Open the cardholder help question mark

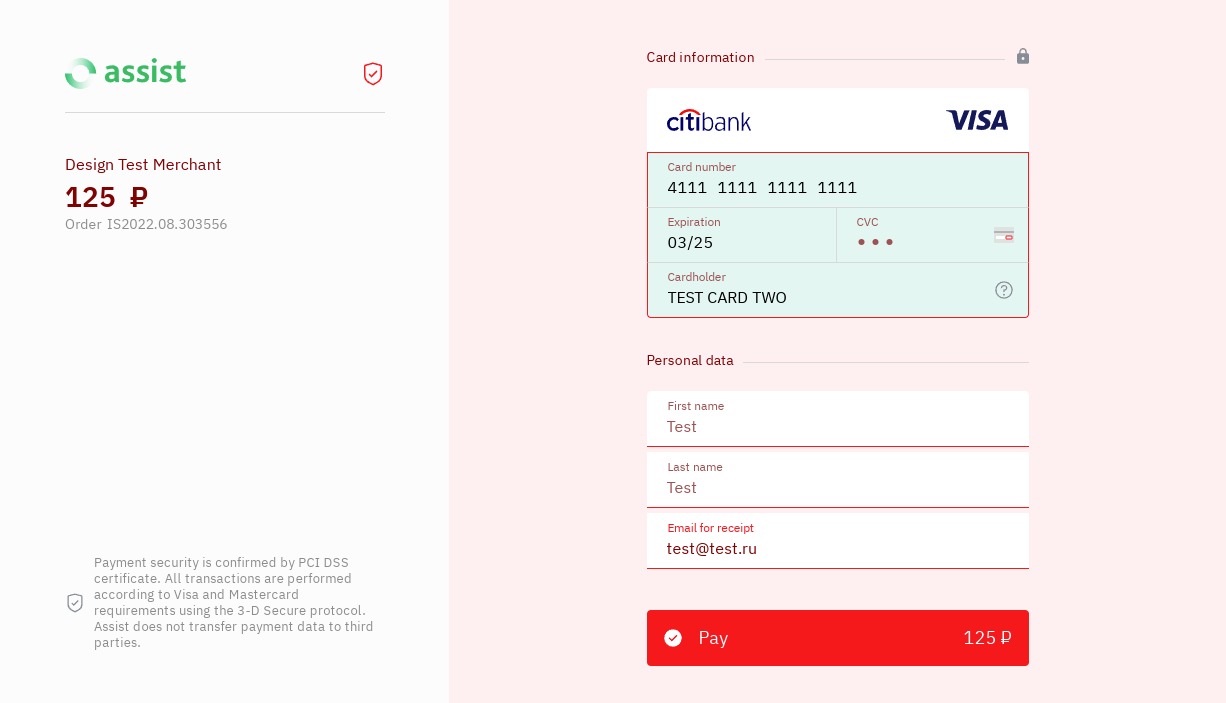(1004, 290)
